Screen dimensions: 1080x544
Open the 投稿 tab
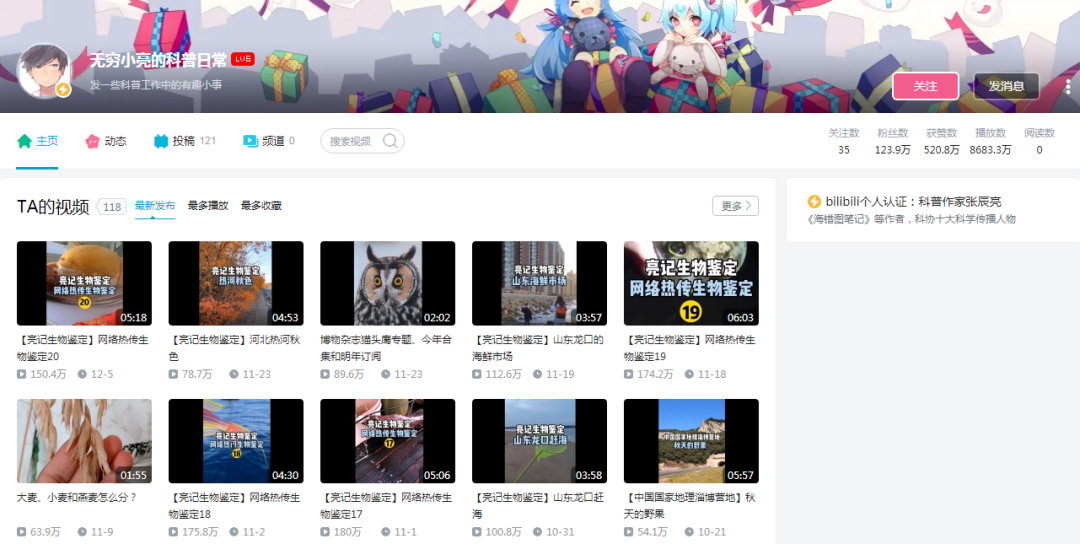tap(184, 141)
